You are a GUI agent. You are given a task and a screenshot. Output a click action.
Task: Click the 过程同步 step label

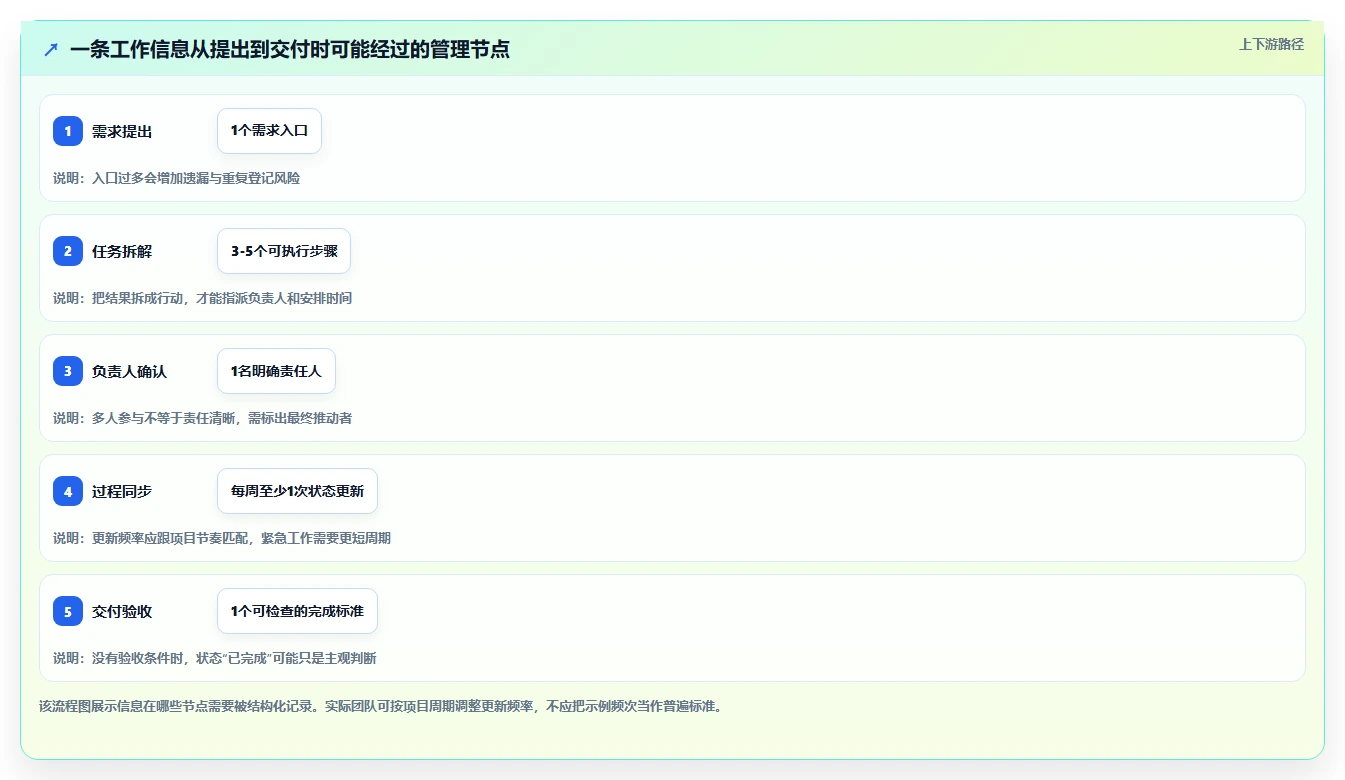tap(122, 491)
